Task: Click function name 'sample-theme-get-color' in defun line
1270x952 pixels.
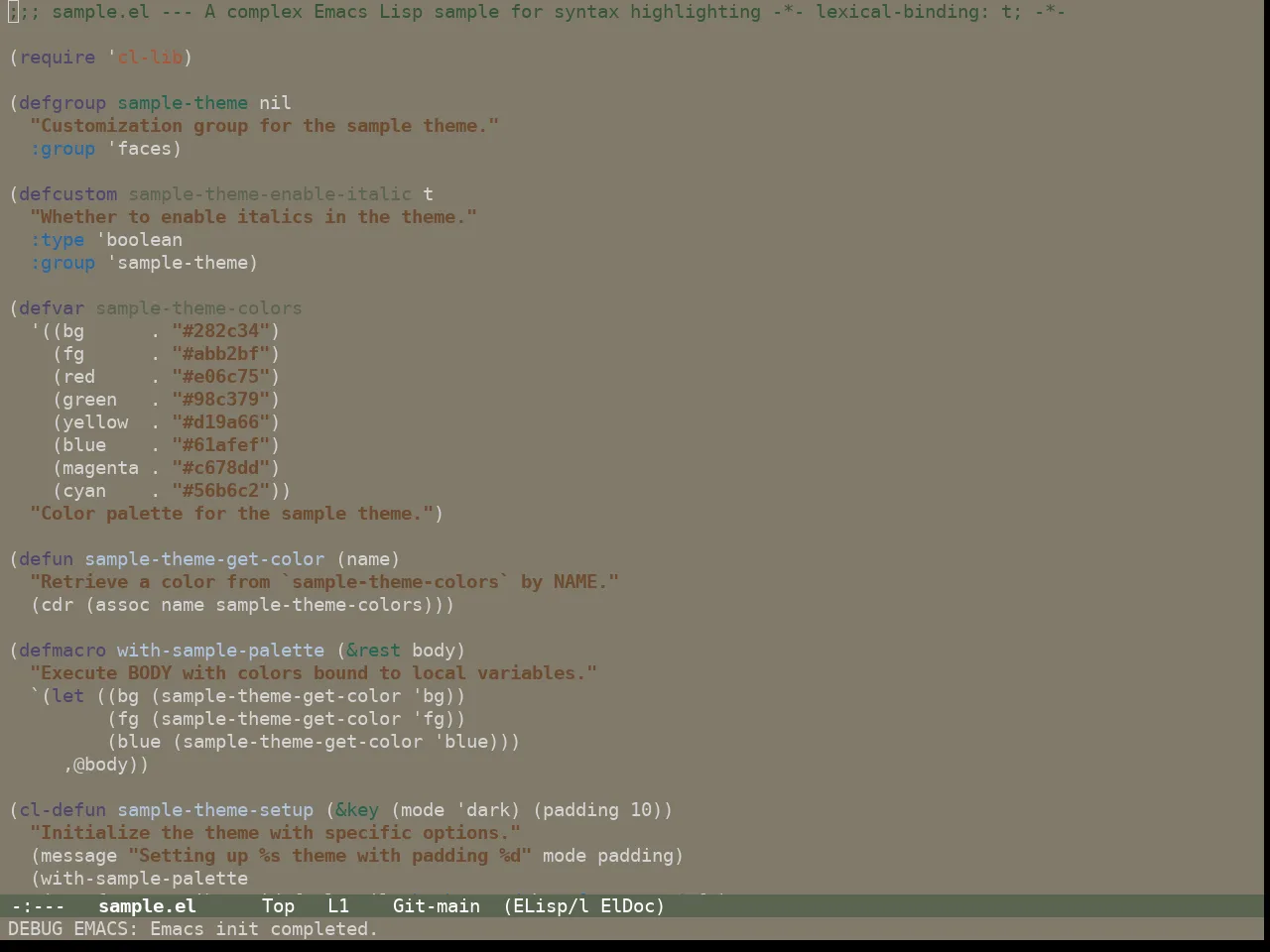Action: coord(204,559)
